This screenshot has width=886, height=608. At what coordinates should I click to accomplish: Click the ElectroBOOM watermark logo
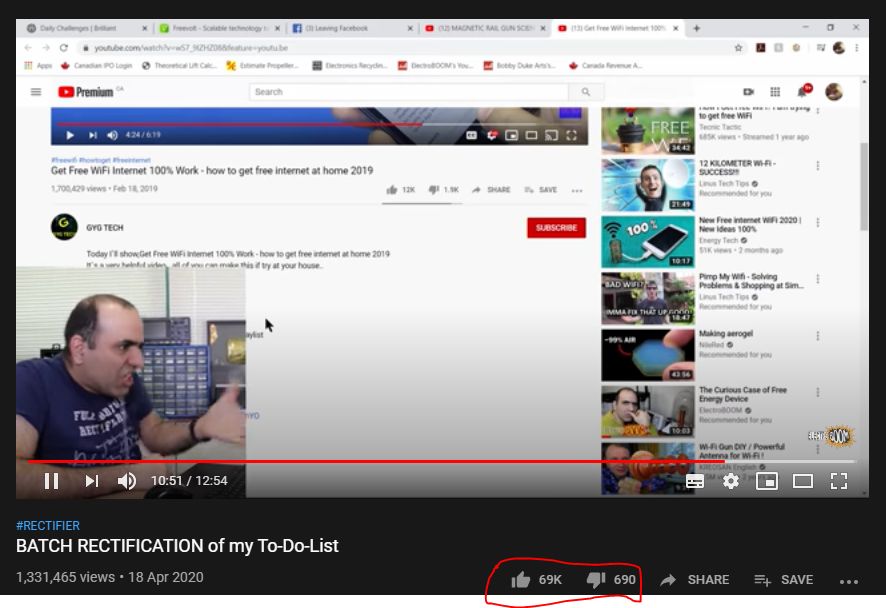tap(830, 436)
